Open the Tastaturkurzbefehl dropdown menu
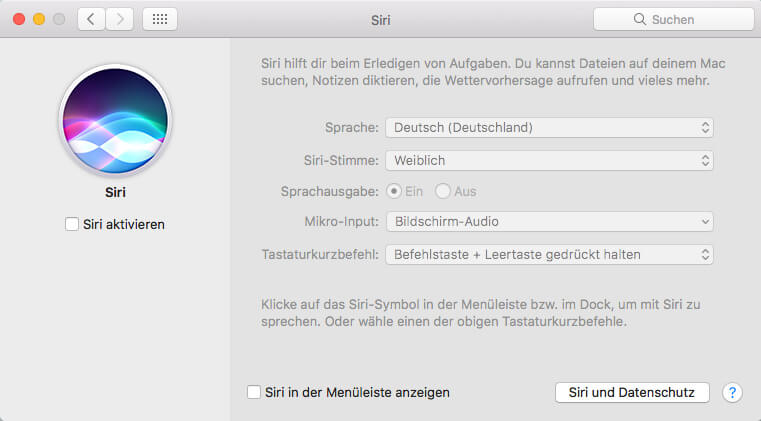 click(549, 254)
